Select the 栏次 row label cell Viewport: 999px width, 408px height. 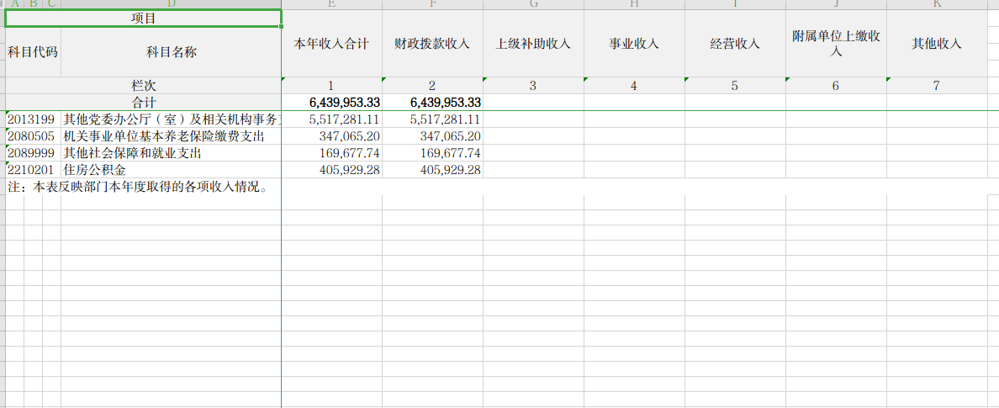[x=143, y=86]
